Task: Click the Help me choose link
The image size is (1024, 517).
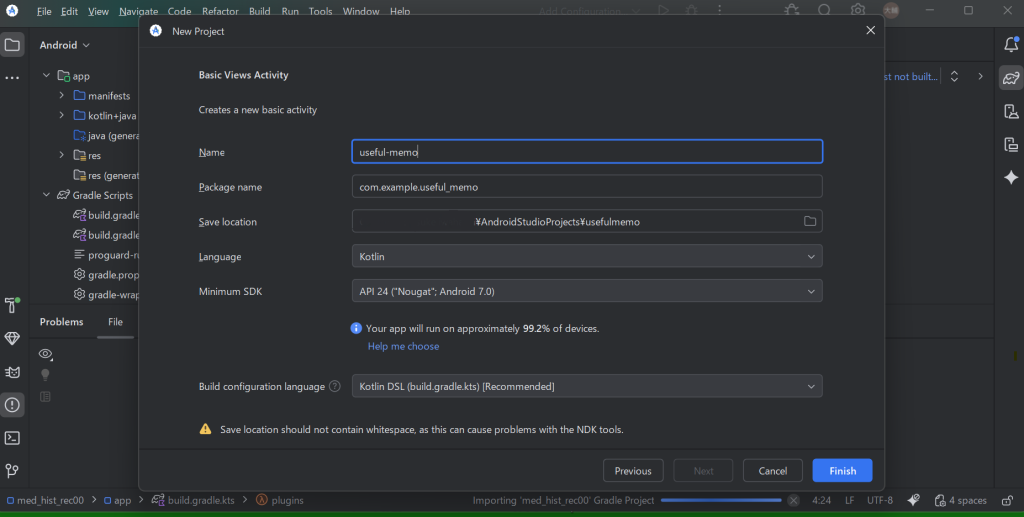Action: tap(403, 346)
